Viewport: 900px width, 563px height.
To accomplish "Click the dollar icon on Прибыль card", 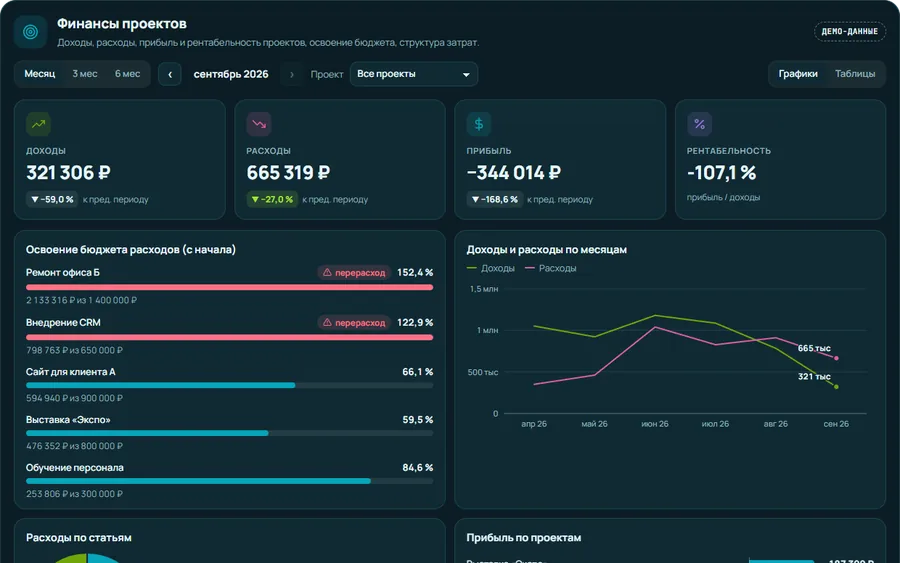I will (479, 124).
